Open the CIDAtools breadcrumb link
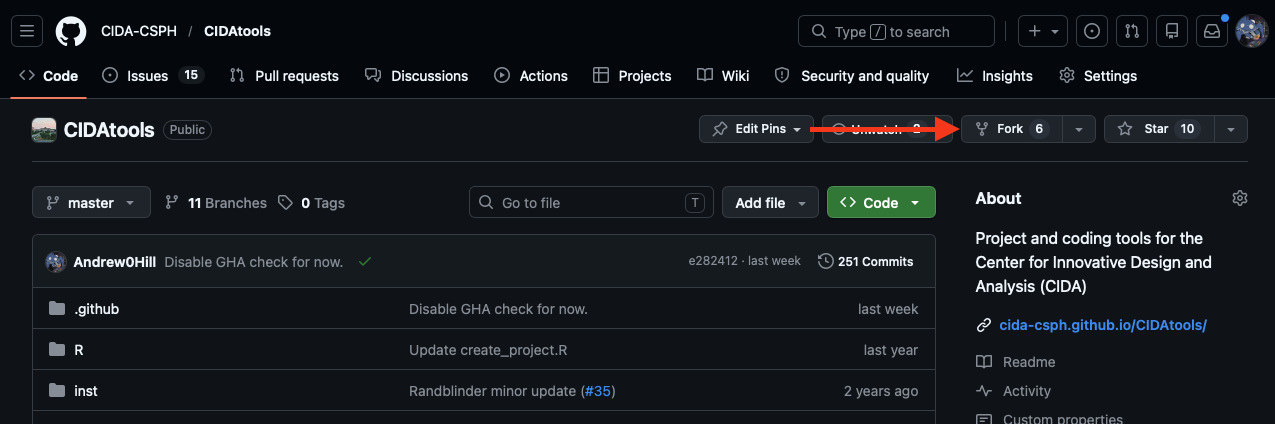Screen dimensions: 1275x424 coord(237,31)
